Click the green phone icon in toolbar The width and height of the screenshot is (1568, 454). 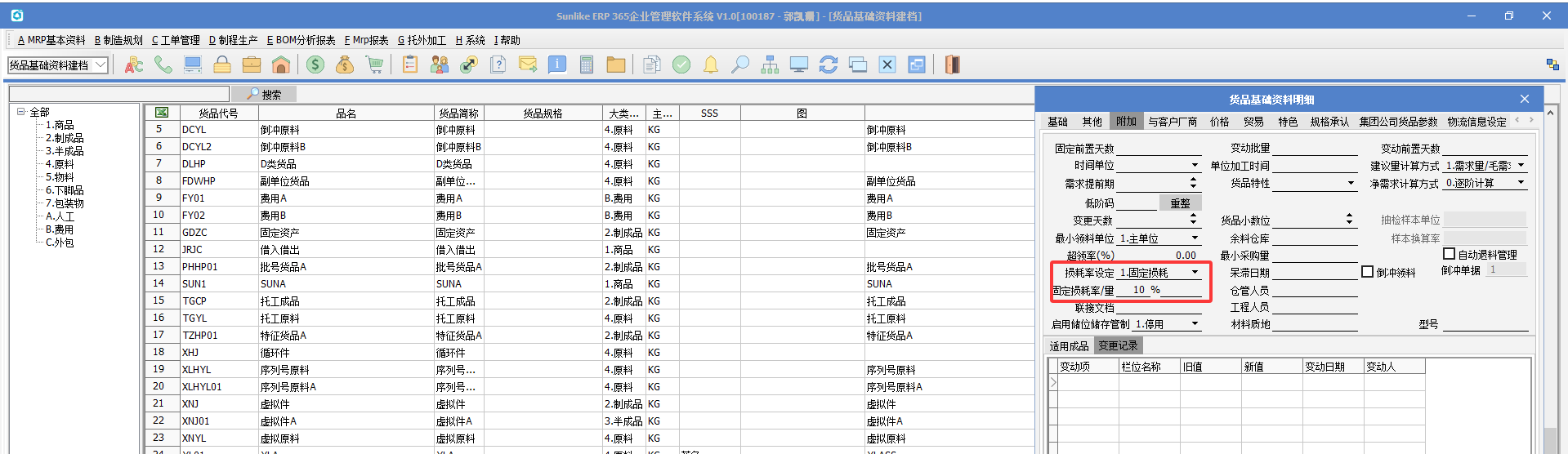(x=163, y=65)
